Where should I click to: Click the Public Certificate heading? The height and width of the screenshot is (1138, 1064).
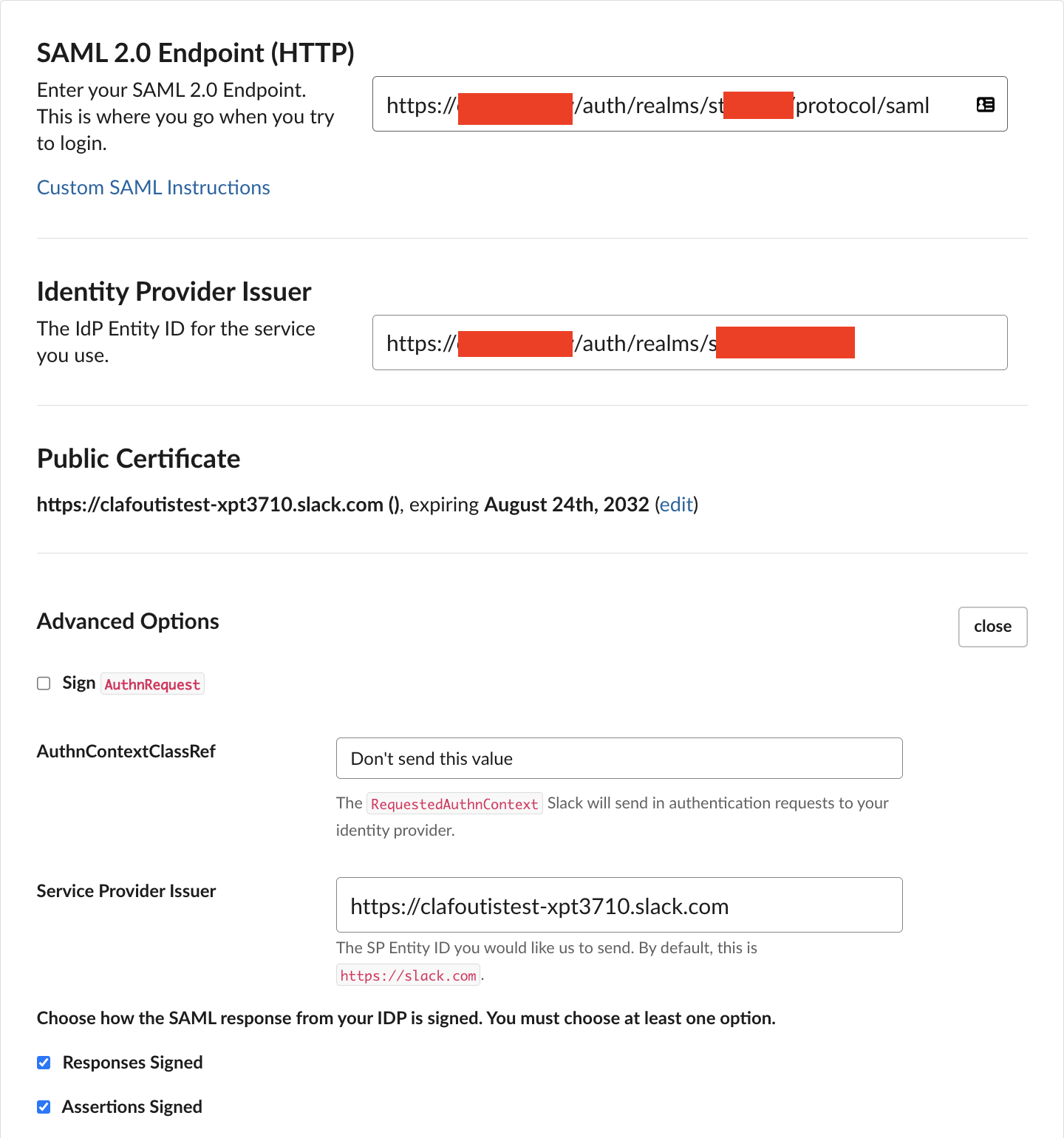(138, 458)
